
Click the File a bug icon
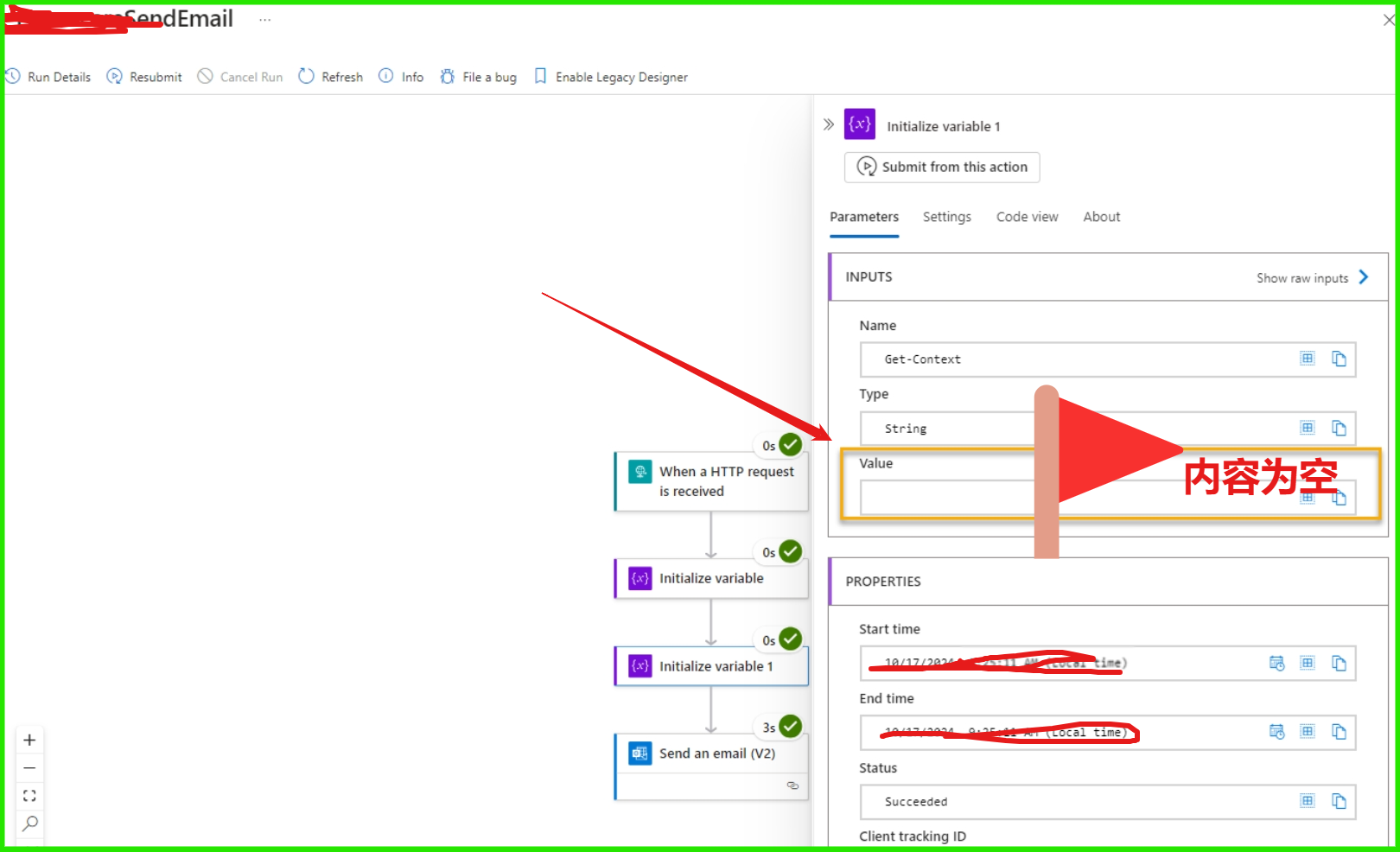(448, 77)
